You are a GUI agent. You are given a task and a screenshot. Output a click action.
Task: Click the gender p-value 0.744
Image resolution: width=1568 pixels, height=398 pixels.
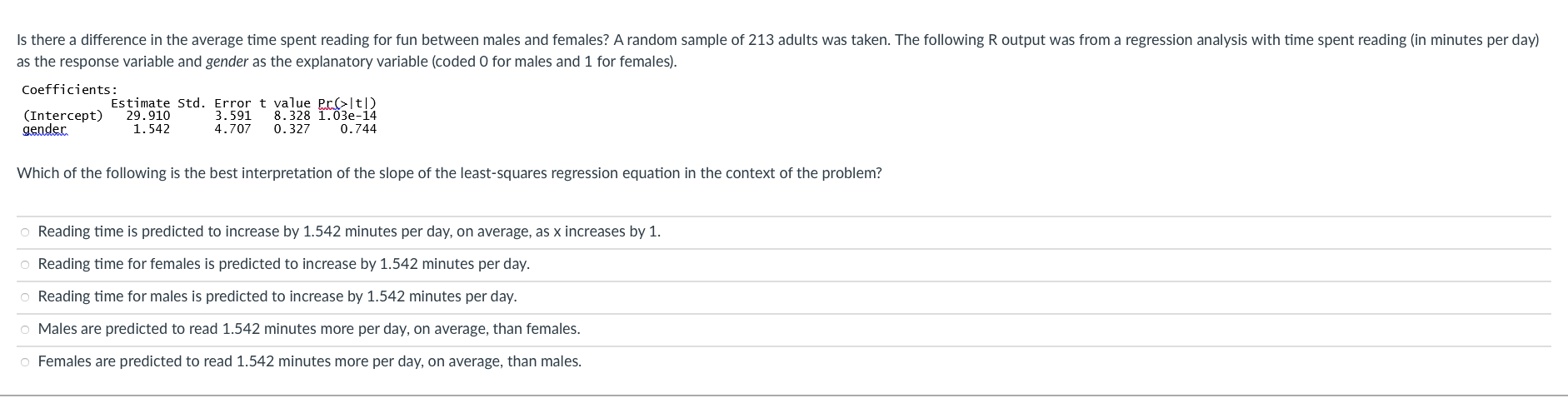(358, 129)
